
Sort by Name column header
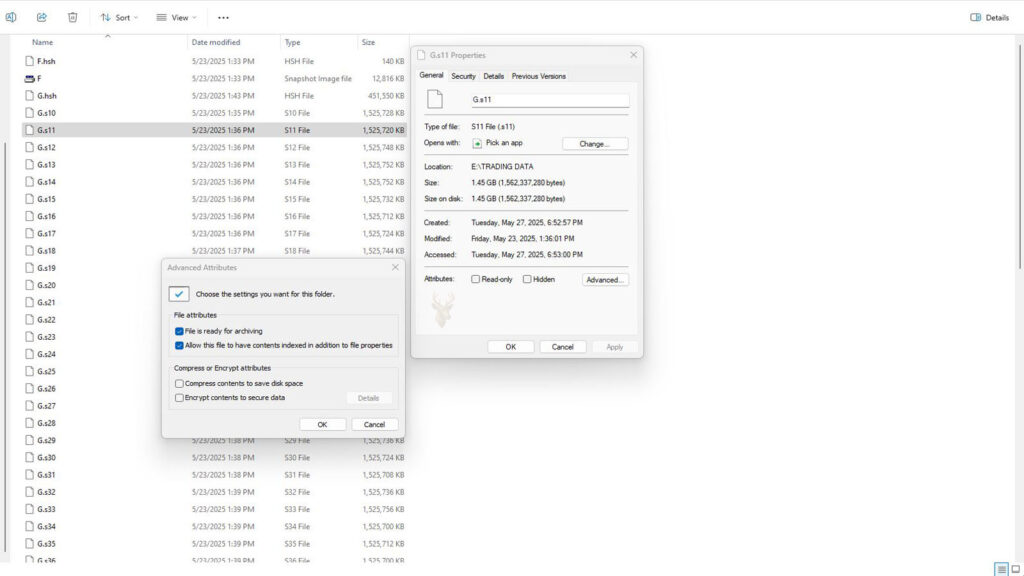[x=42, y=42]
